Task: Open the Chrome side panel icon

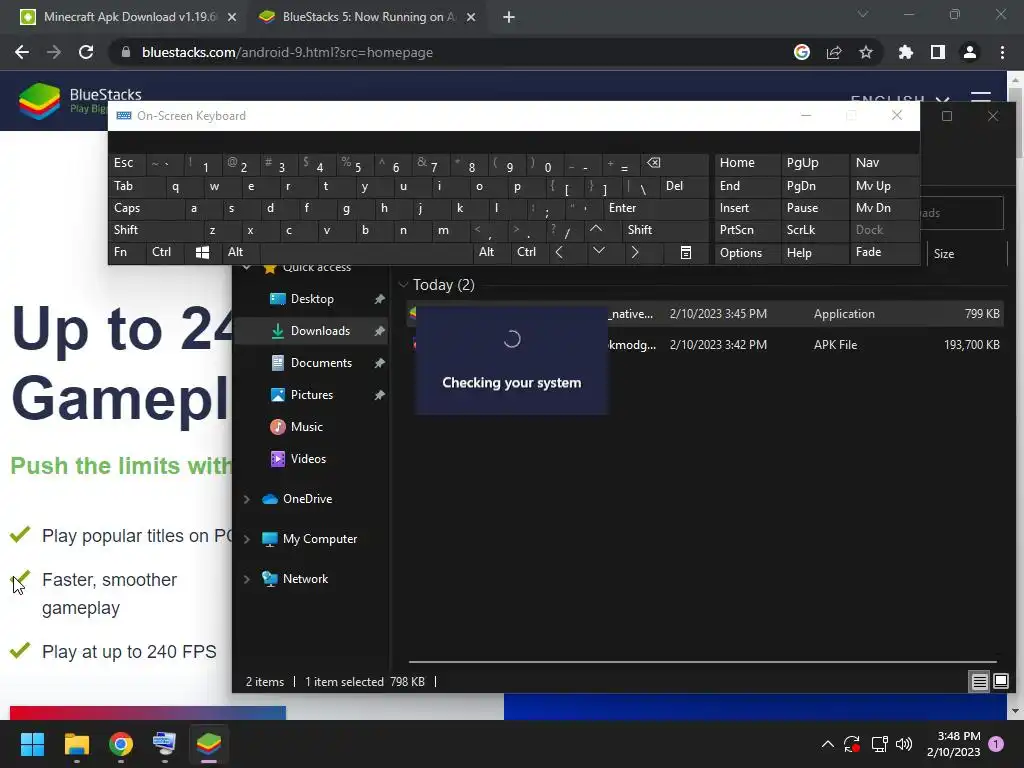Action: coord(938,52)
